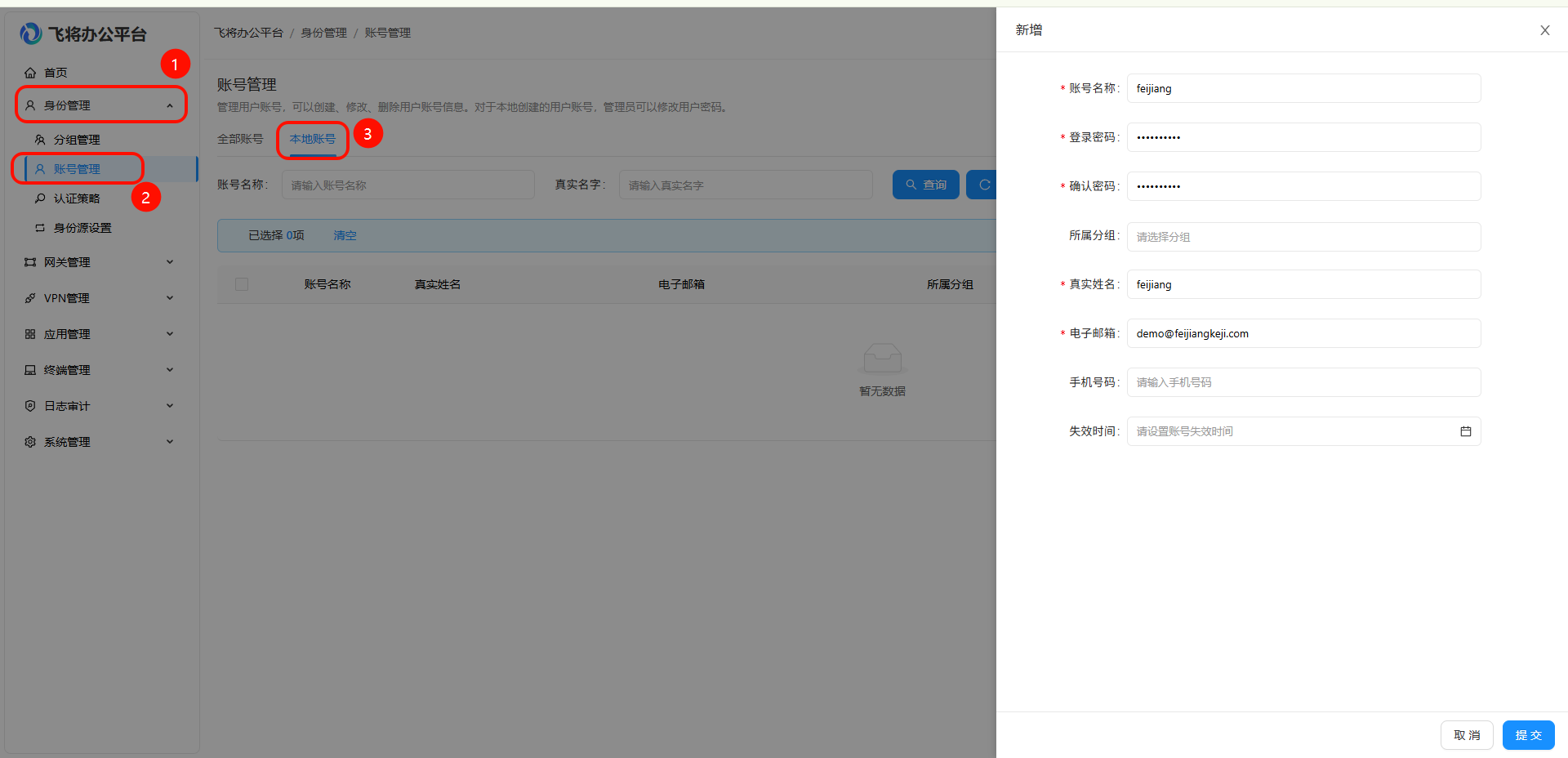Image resolution: width=1568 pixels, height=758 pixels.
Task: Click the Feijiang platform logo icon
Action: tap(30, 33)
